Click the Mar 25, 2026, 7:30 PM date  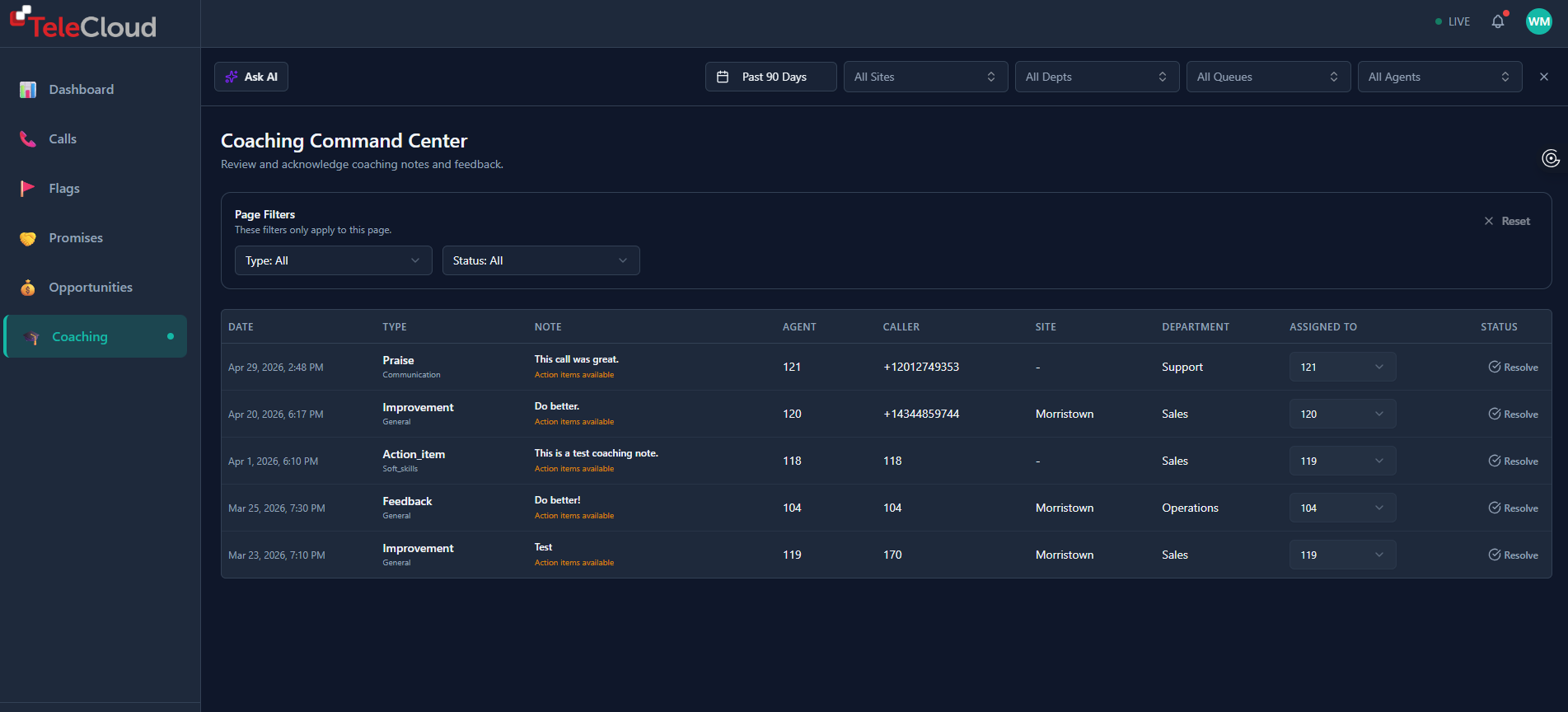click(x=276, y=508)
